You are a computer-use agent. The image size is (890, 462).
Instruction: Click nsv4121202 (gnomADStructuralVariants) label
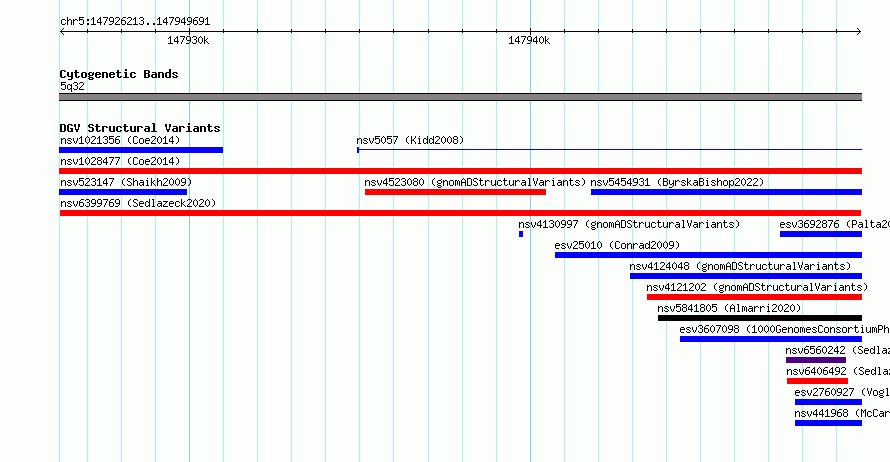click(757, 287)
